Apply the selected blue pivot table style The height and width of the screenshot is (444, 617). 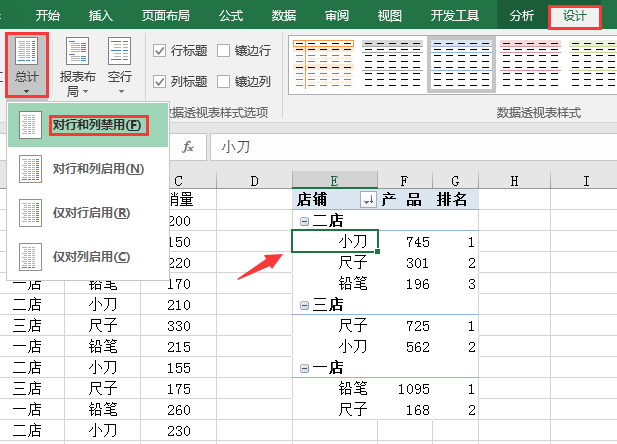(x=461, y=64)
